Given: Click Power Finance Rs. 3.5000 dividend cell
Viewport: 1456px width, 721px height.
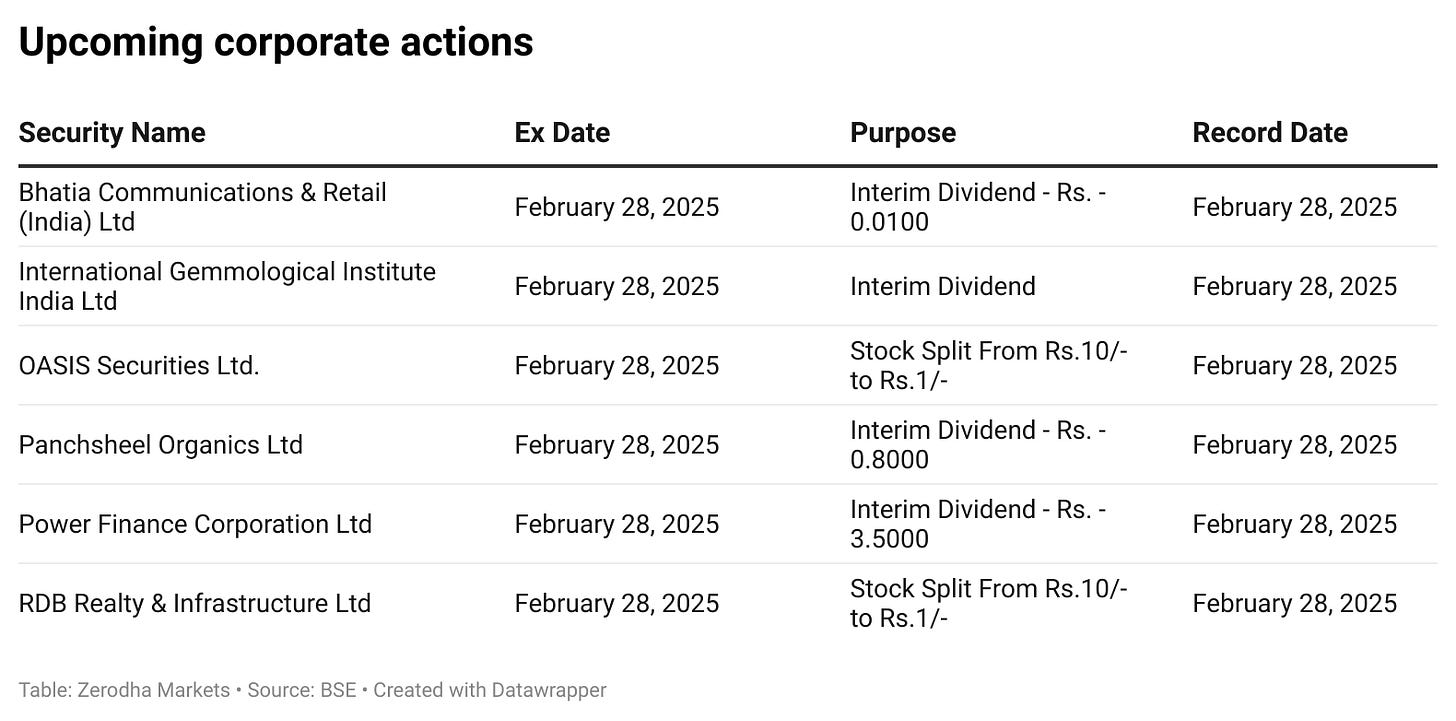Looking at the screenshot, I should coord(978,524).
